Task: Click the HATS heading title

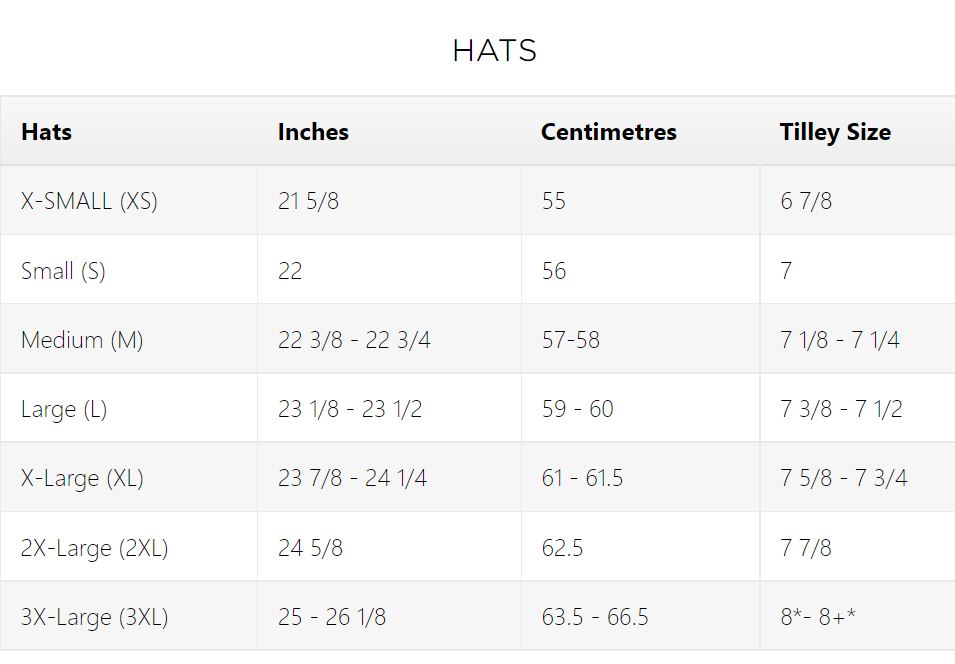Action: 495,51
